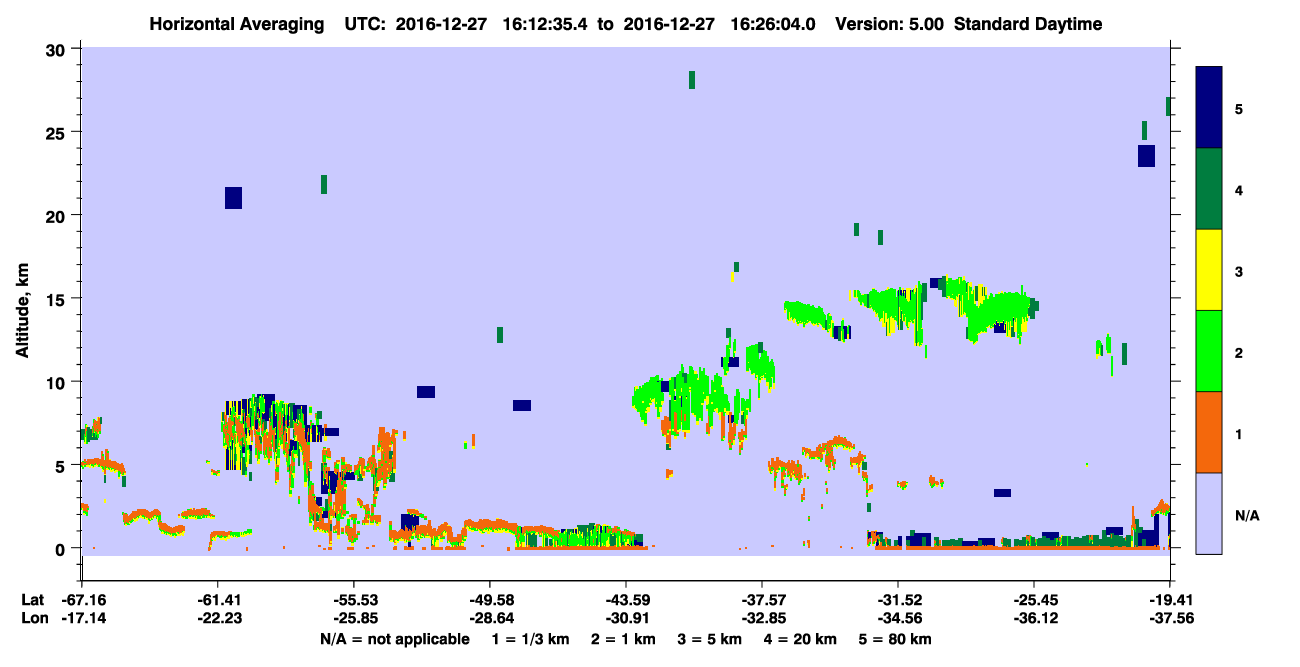Screen dimensions: 1300x667
Task: Click the latitude value '-31.52'
Action: point(898,600)
